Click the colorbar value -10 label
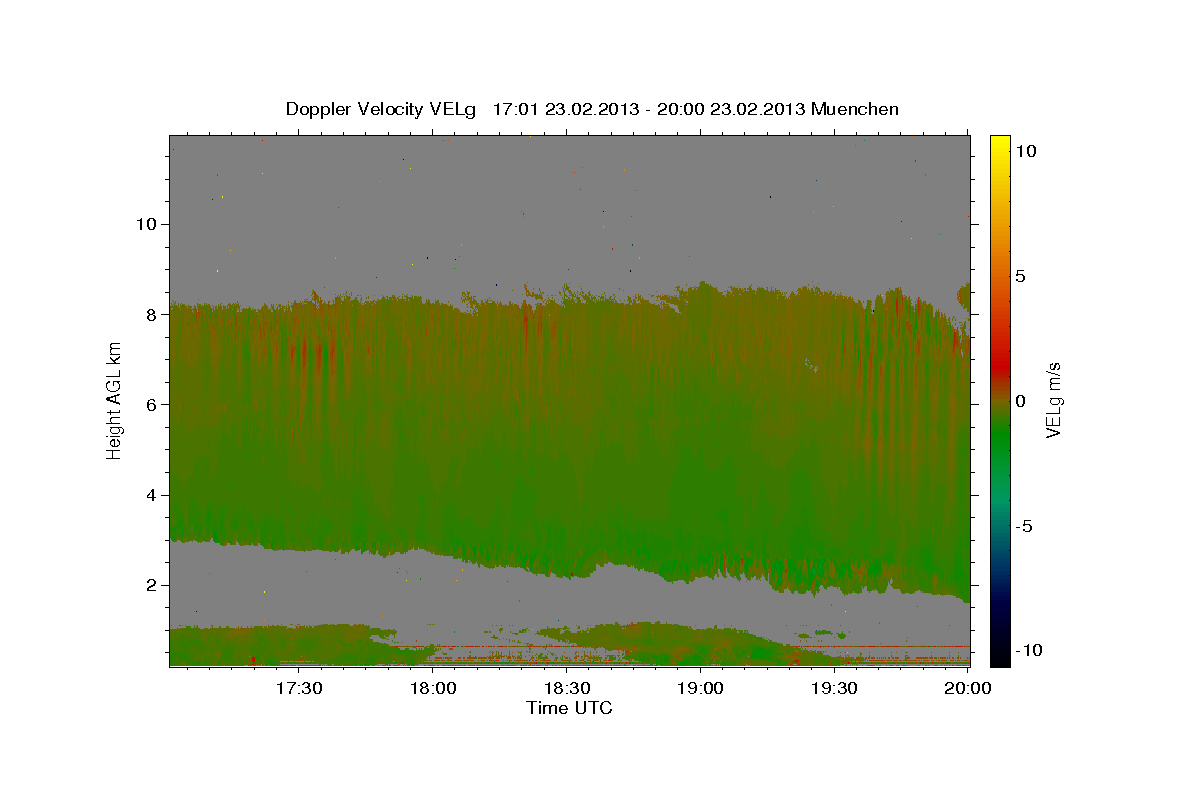Viewport: 1200px width, 800px height. [1030, 651]
